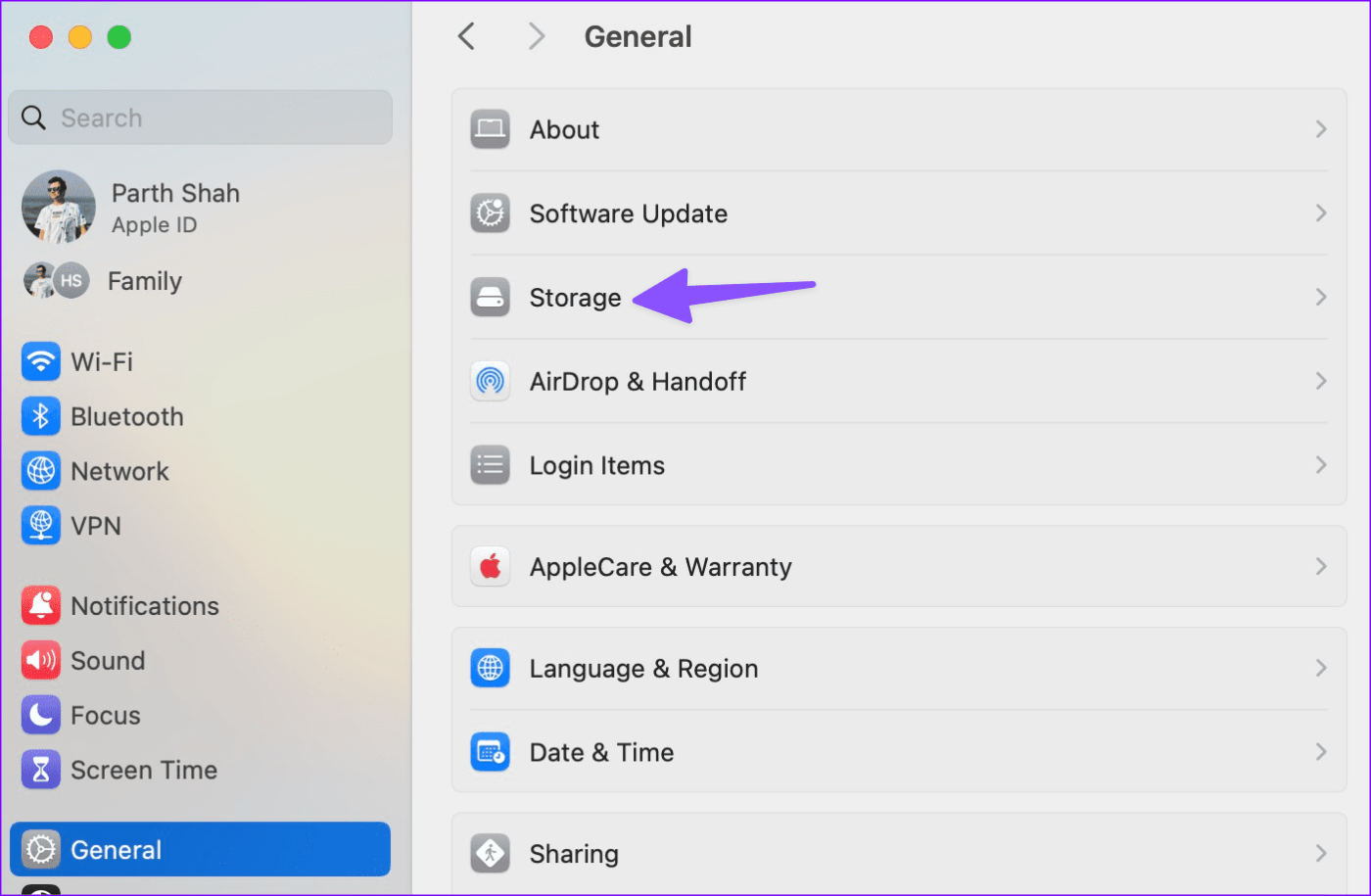Expand the Date & Time chevron
The width and height of the screenshot is (1371, 896).
pos(1321,752)
